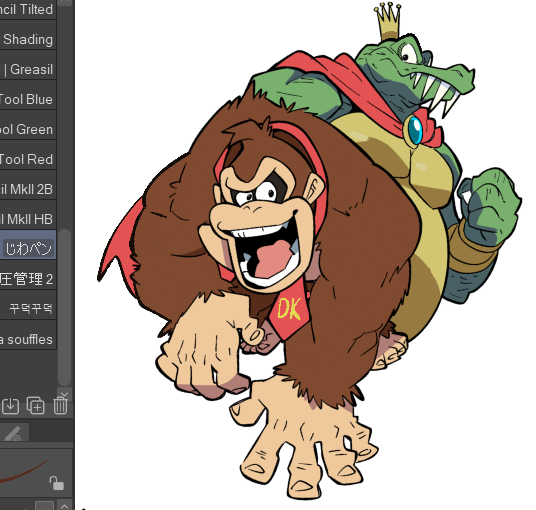Select the '圧管理 2' brush
This screenshot has height=510, width=536.
[28, 275]
